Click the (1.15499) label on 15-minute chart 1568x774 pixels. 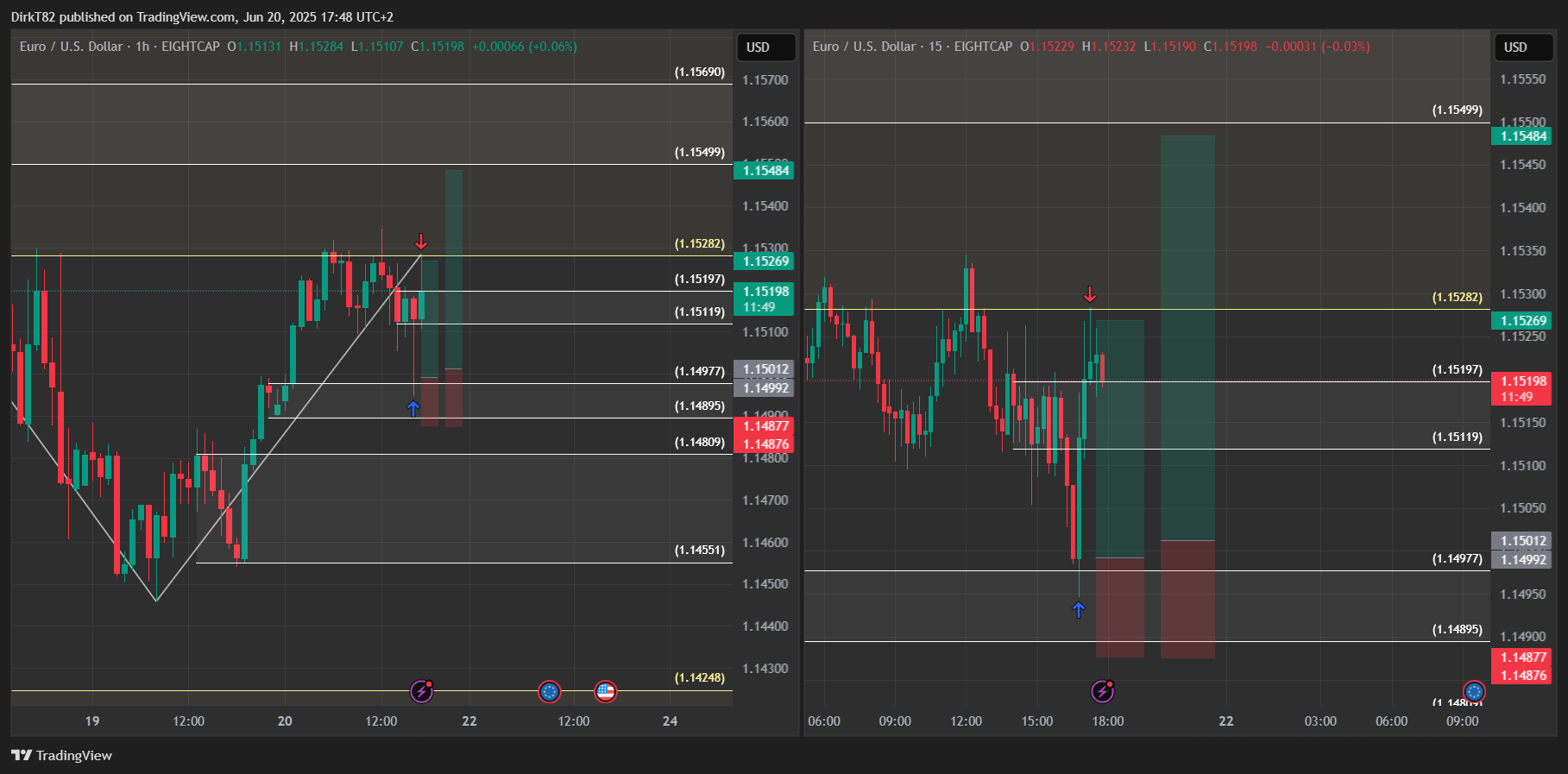(x=1458, y=110)
